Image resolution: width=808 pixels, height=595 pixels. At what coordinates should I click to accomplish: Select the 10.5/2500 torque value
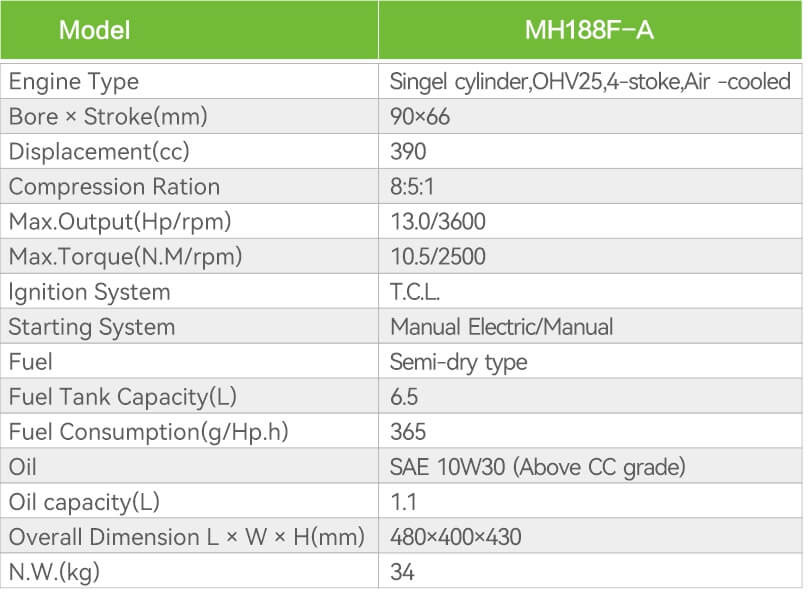point(438,257)
